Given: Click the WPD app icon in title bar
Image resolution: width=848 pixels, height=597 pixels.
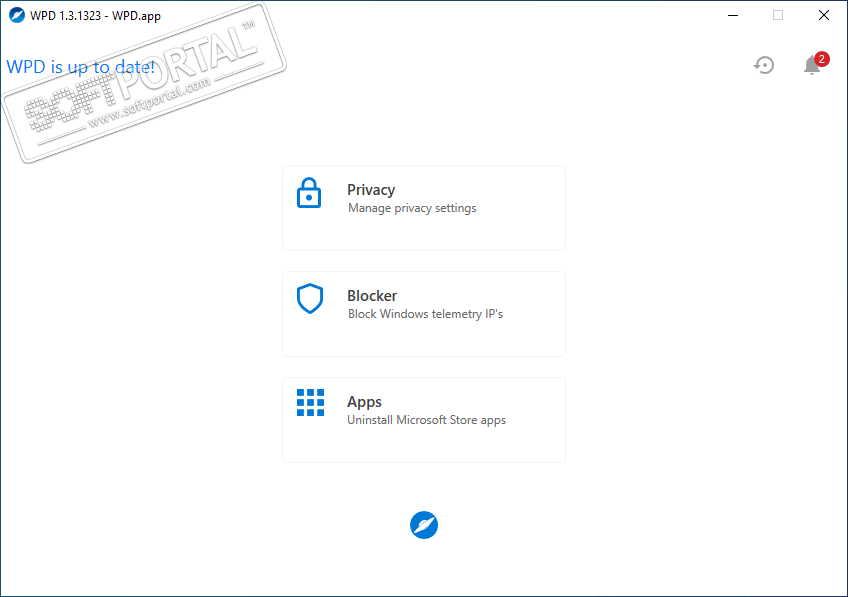Looking at the screenshot, I should (x=17, y=15).
